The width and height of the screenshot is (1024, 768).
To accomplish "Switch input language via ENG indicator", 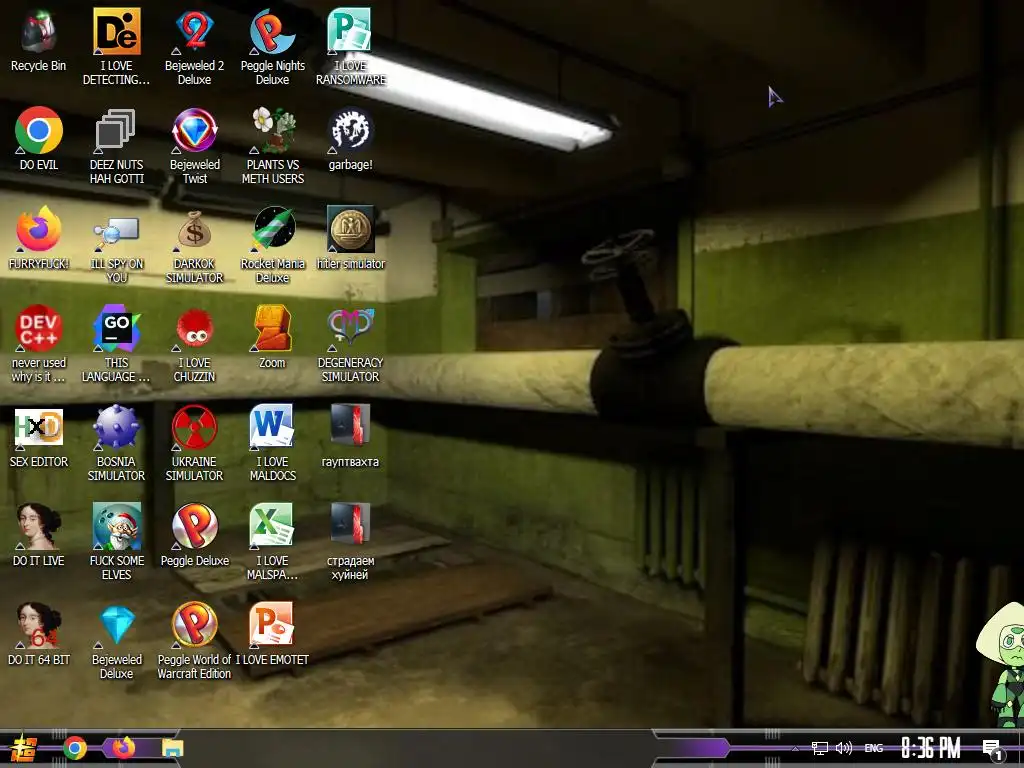I will coord(874,749).
